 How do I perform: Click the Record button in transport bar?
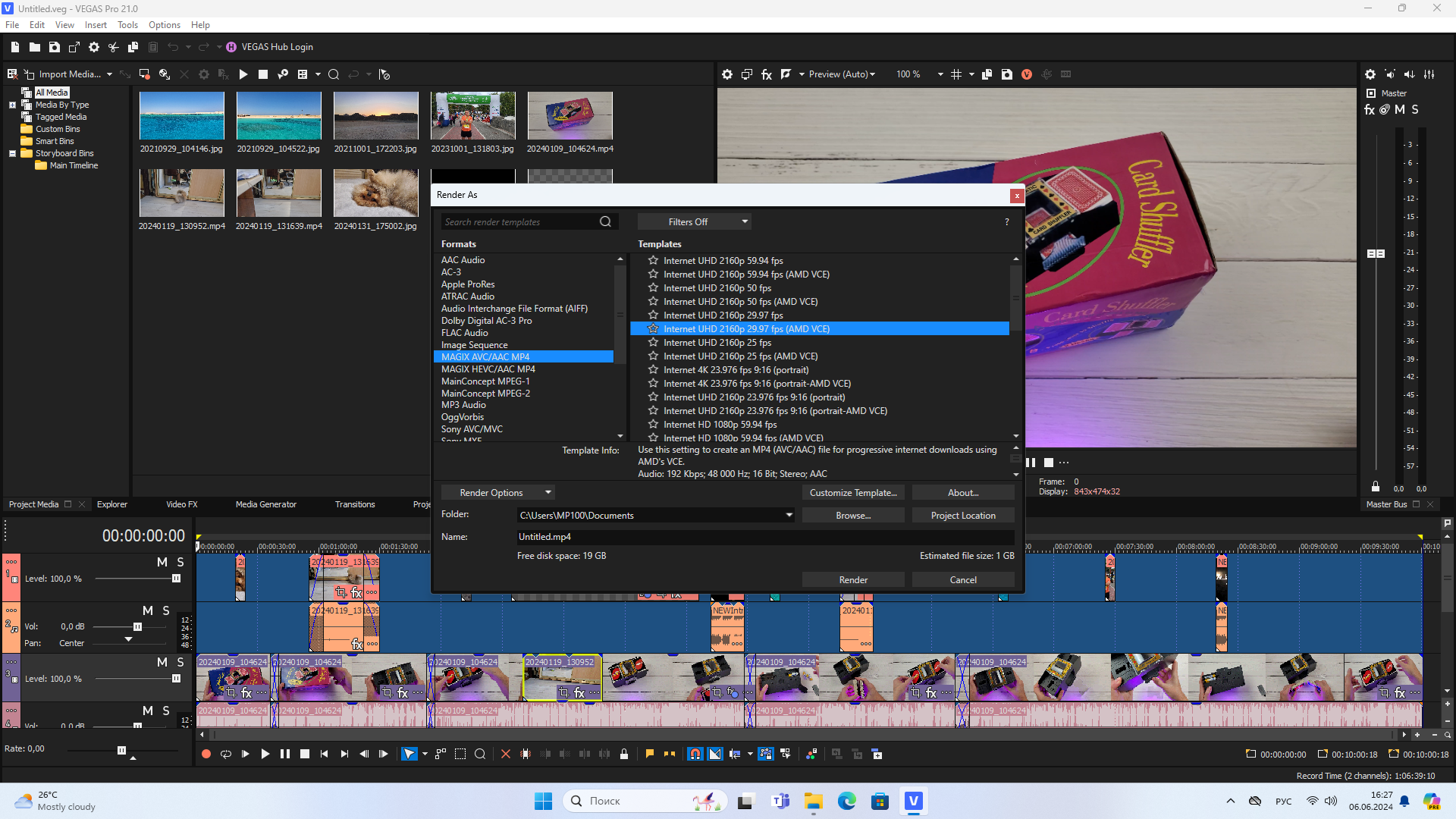tap(206, 754)
